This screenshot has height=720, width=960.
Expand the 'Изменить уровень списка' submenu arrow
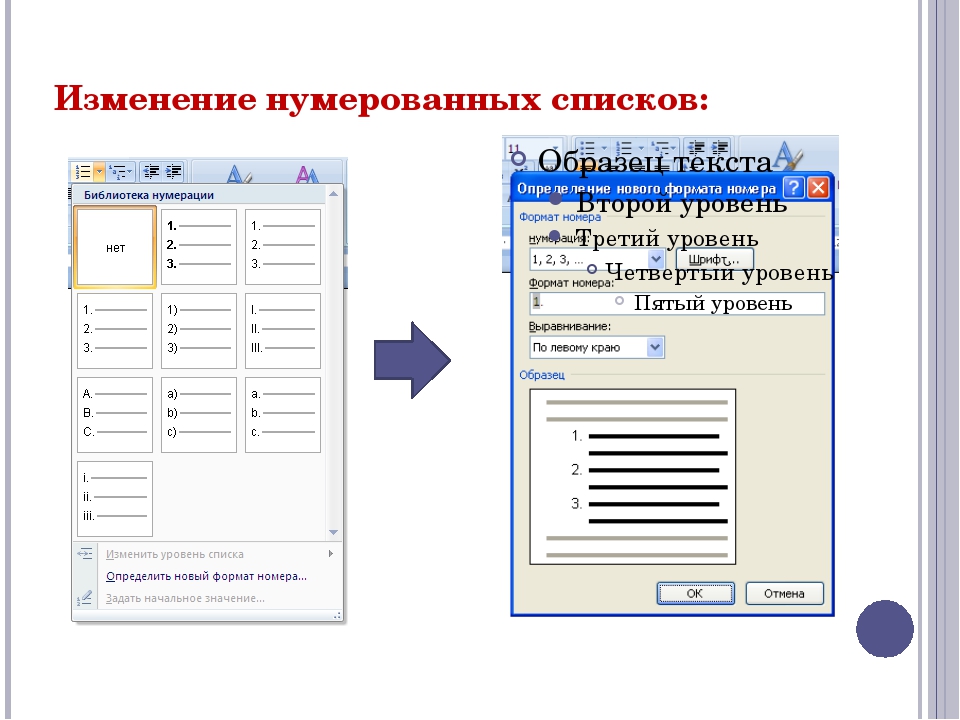pos(331,553)
